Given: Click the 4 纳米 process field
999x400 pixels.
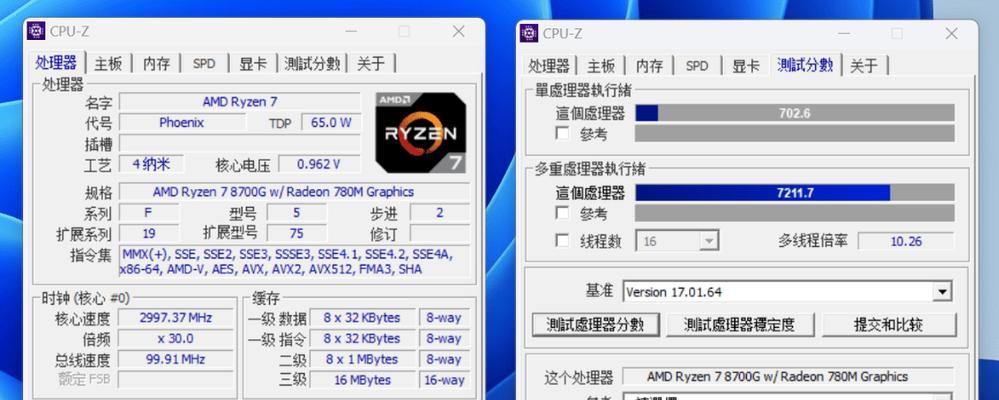Looking at the screenshot, I should click(x=152, y=164).
